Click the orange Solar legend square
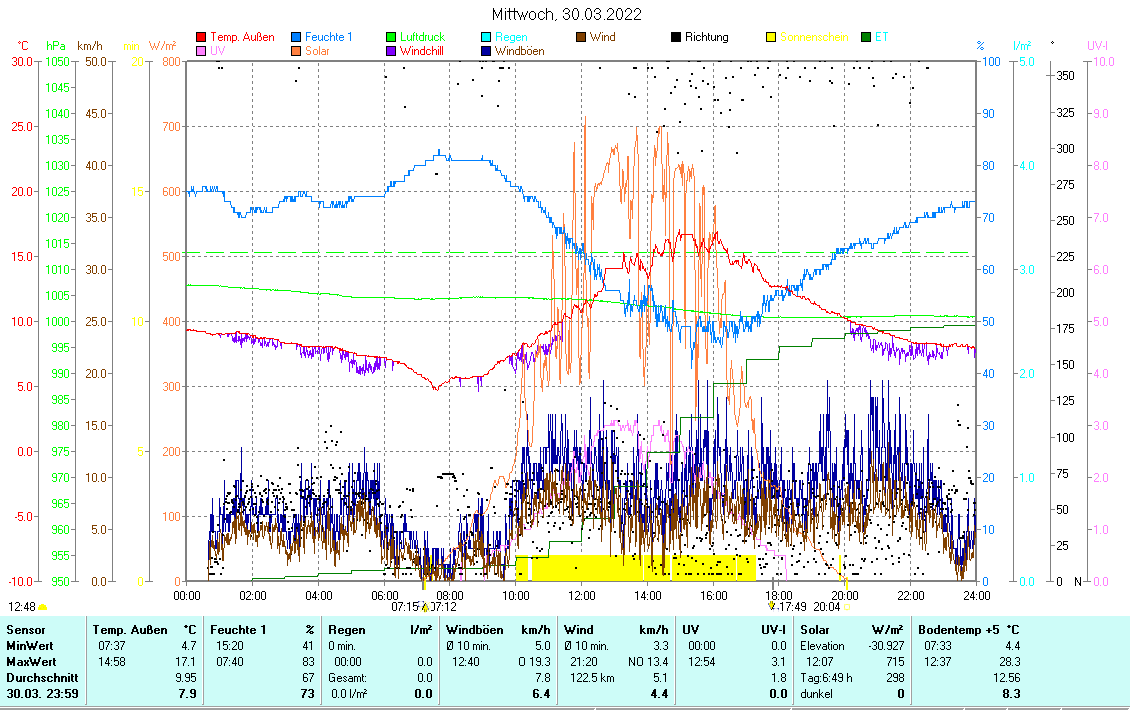Viewport: 1130px width, 710px height. (x=297, y=50)
